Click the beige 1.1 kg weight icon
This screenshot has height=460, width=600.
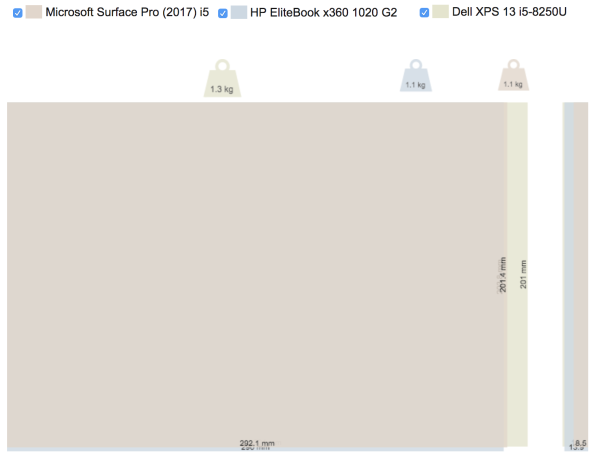(x=514, y=75)
